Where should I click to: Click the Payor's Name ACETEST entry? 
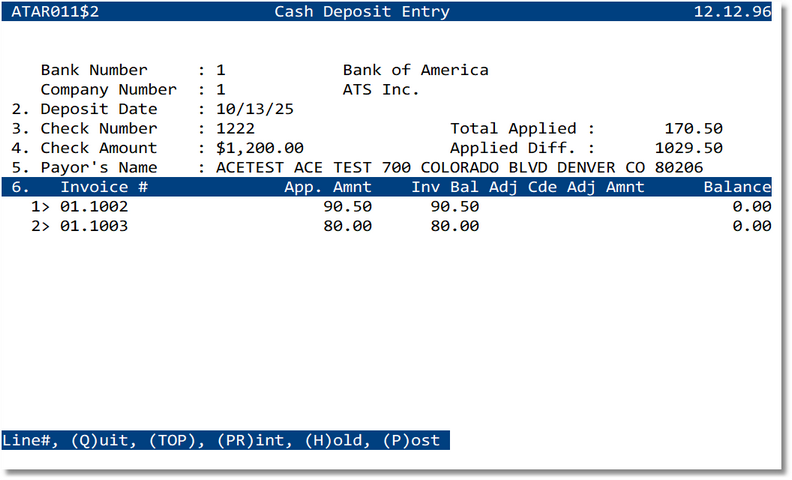click(x=250, y=168)
